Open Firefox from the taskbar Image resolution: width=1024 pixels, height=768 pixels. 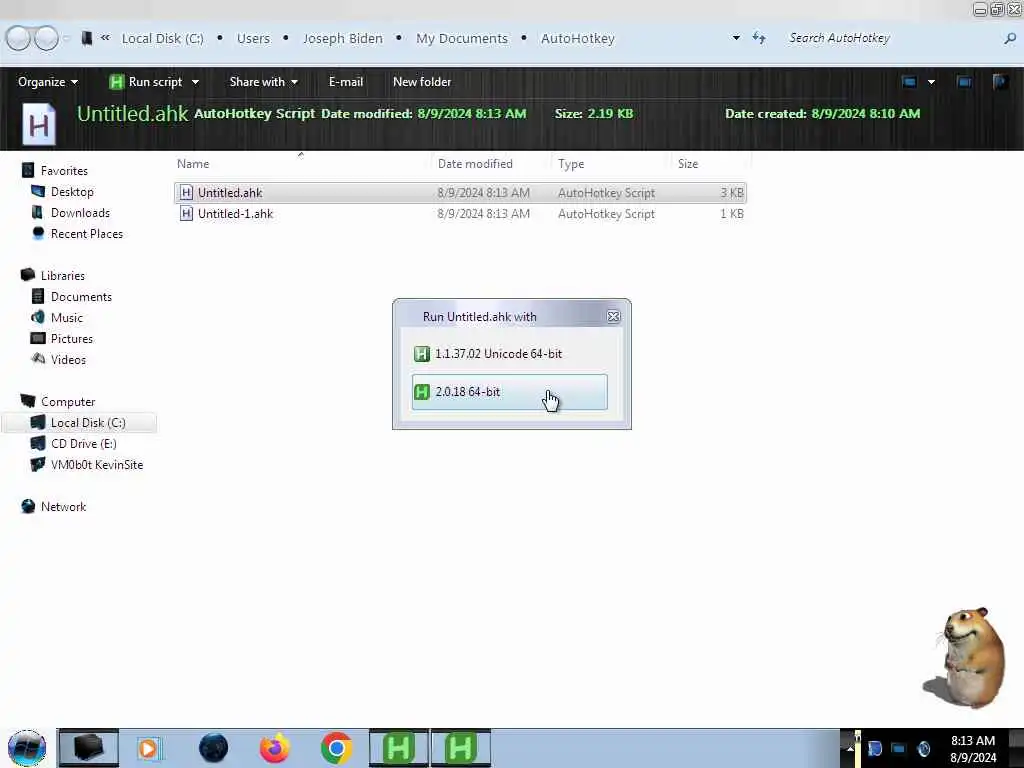tap(274, 748)
